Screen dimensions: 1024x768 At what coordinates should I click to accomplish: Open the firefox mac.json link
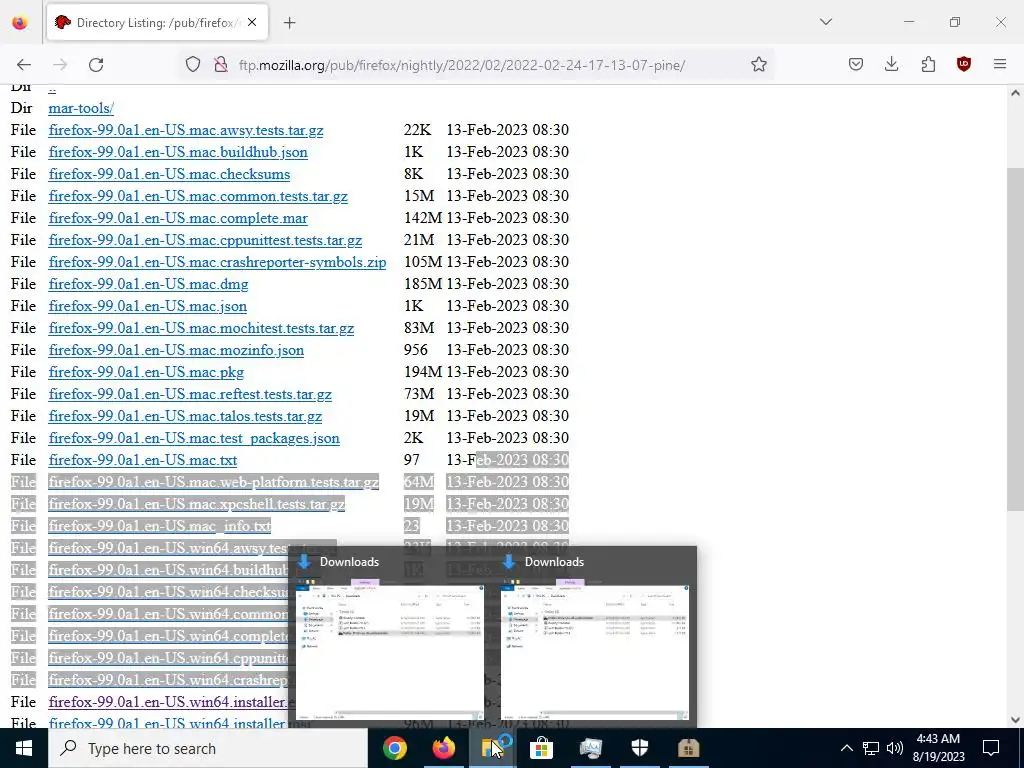coord(148,306)
